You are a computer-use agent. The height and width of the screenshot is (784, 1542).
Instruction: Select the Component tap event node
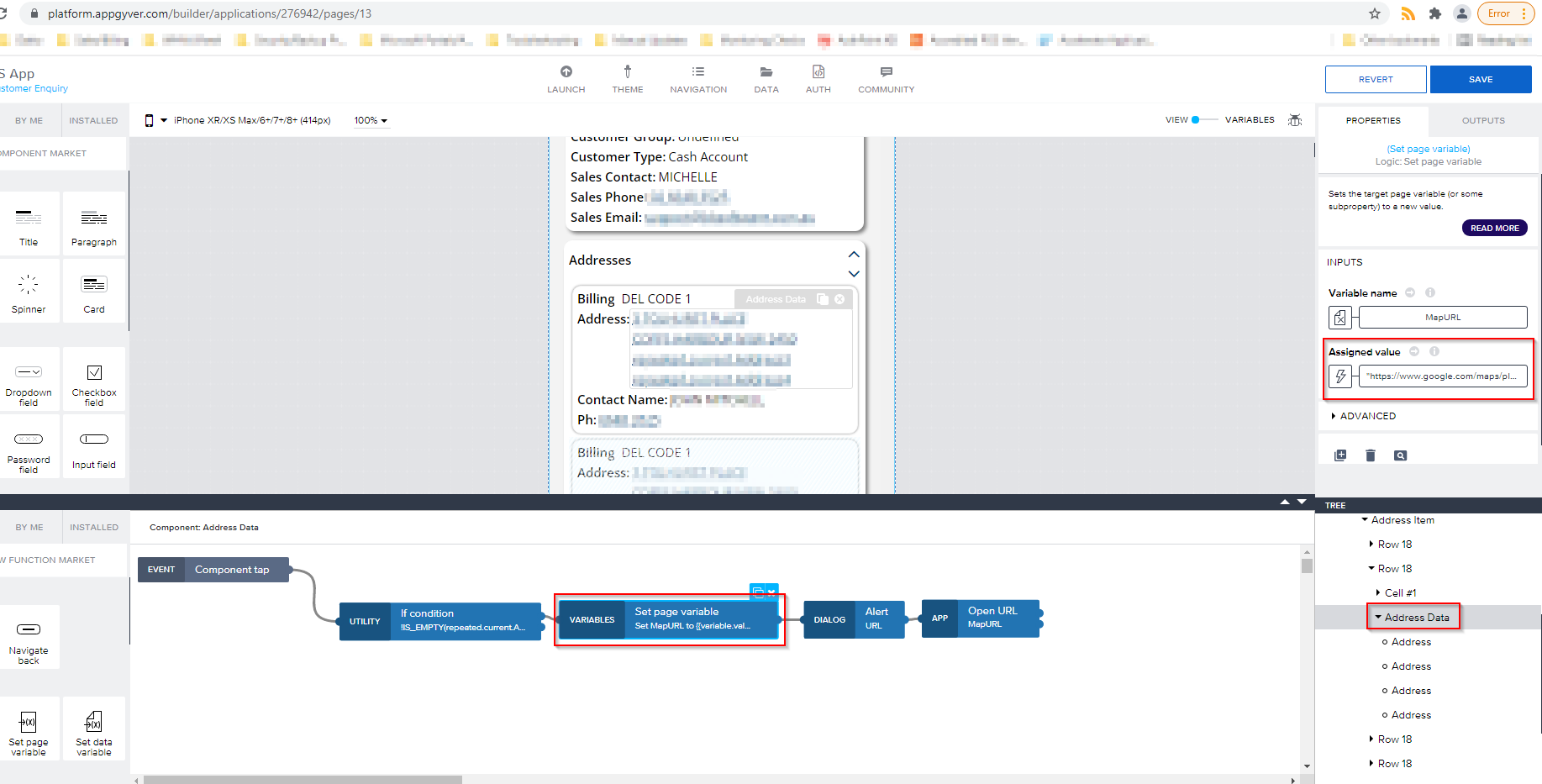point(214,570)
